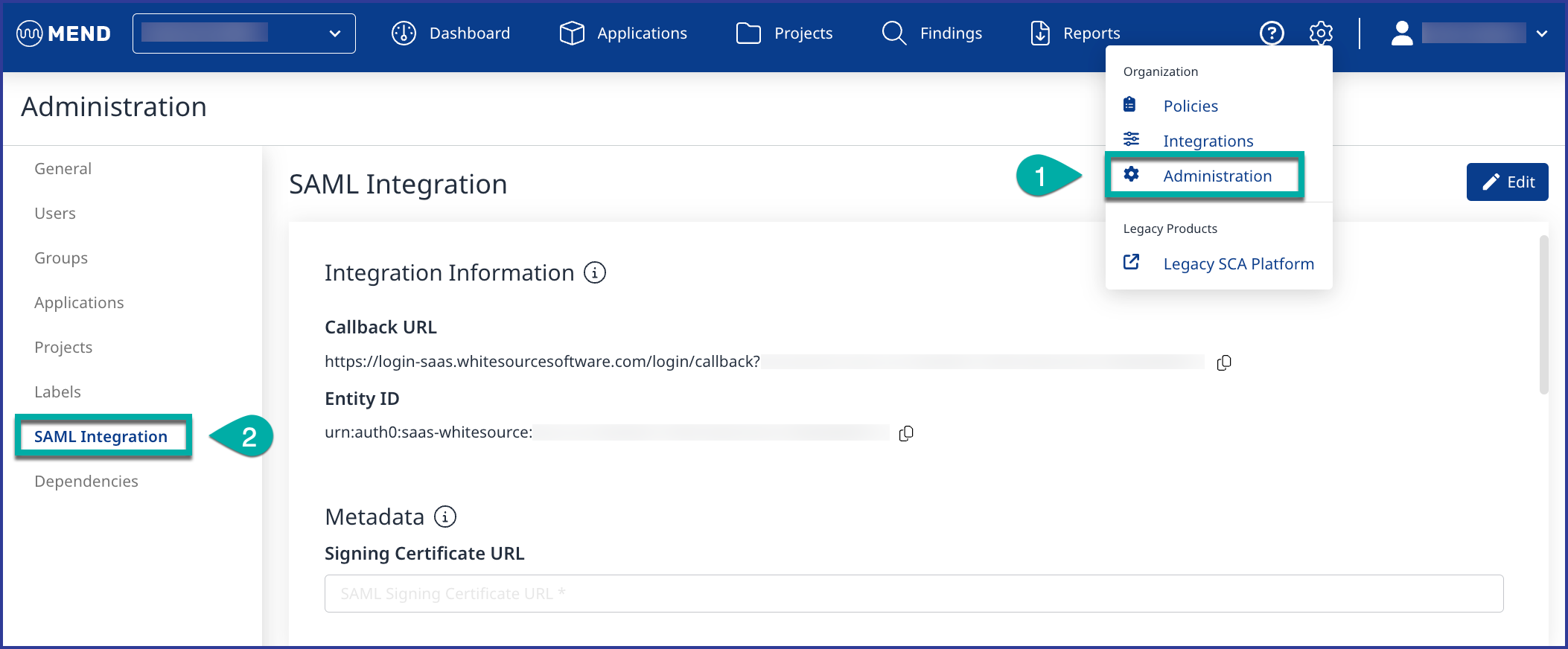Open Policies from the settings menu
Image resolution: width=1568 pixels, height=649 pixels.
(1190, 106)
